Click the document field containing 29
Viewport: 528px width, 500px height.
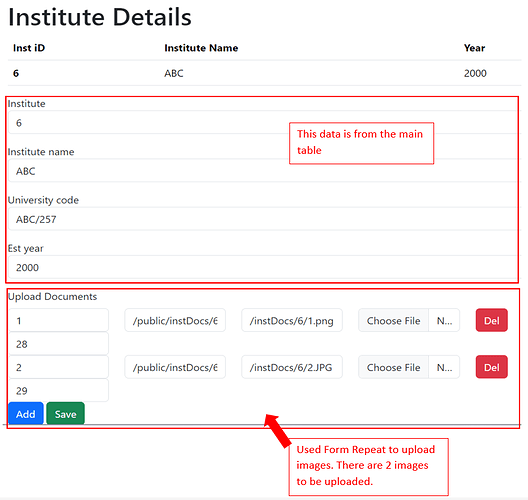pos(59,391)
